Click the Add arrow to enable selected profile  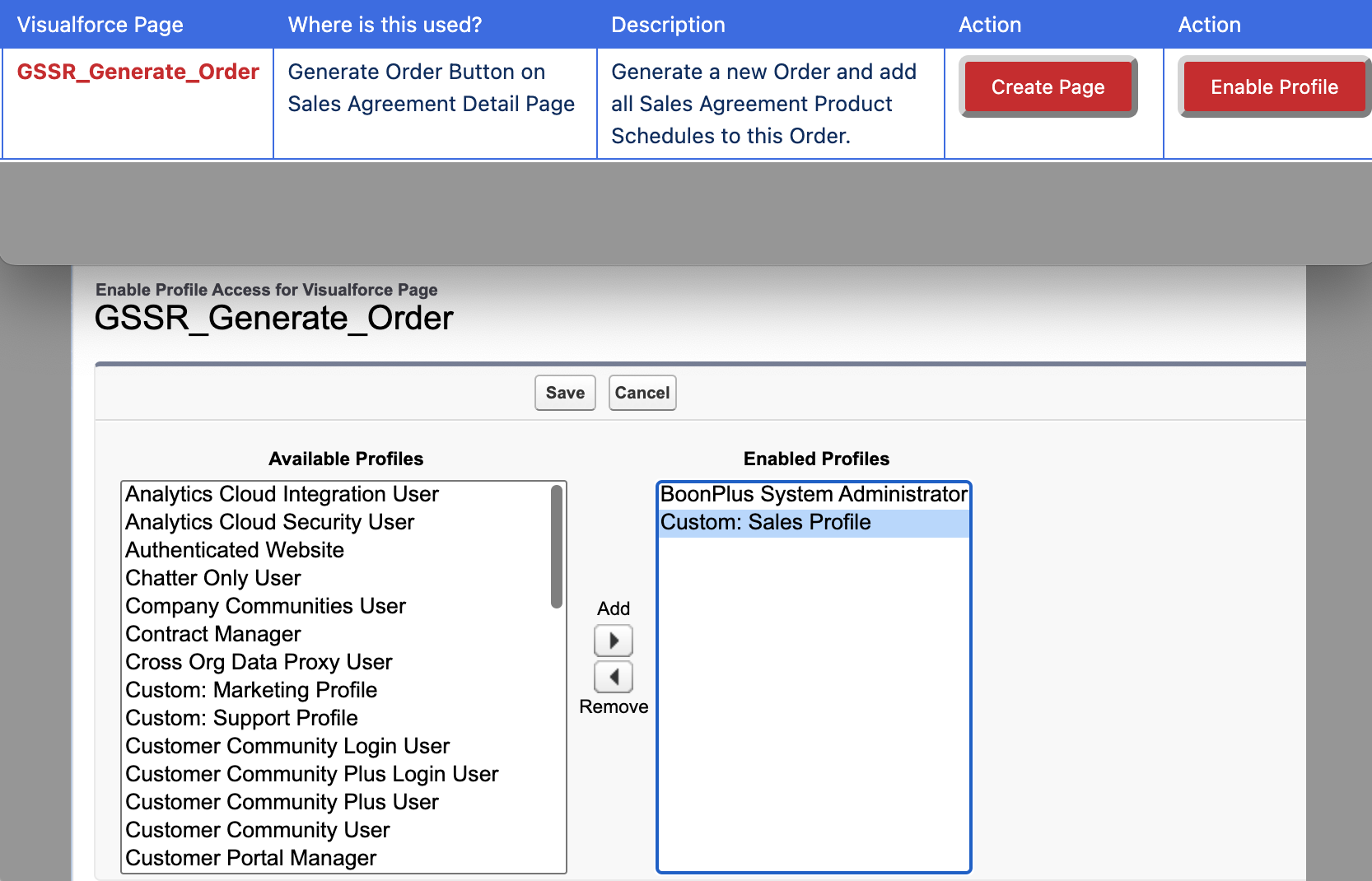tap(613, 641)
